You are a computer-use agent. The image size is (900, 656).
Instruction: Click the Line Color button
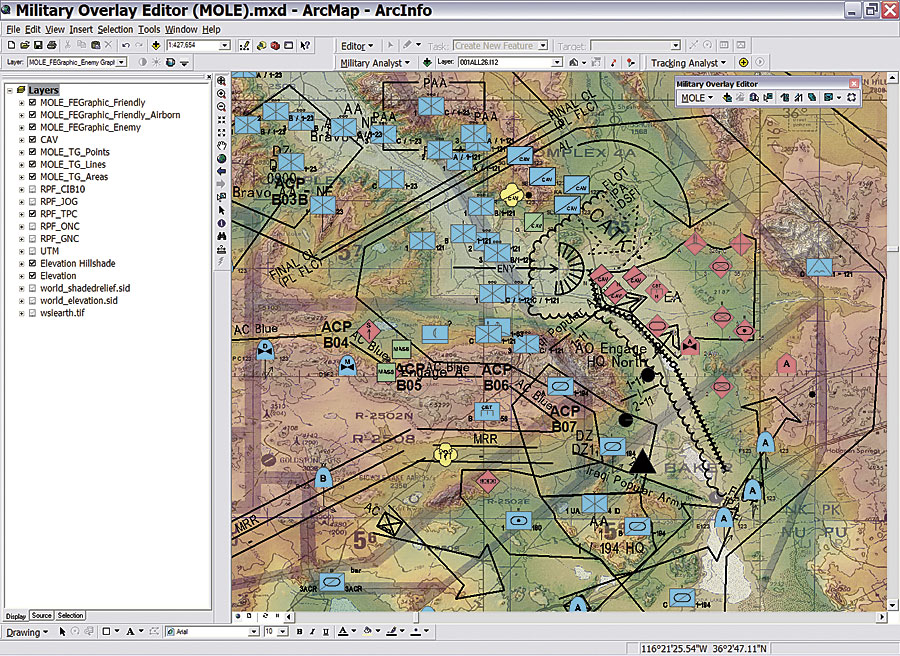tap(391, 632)
